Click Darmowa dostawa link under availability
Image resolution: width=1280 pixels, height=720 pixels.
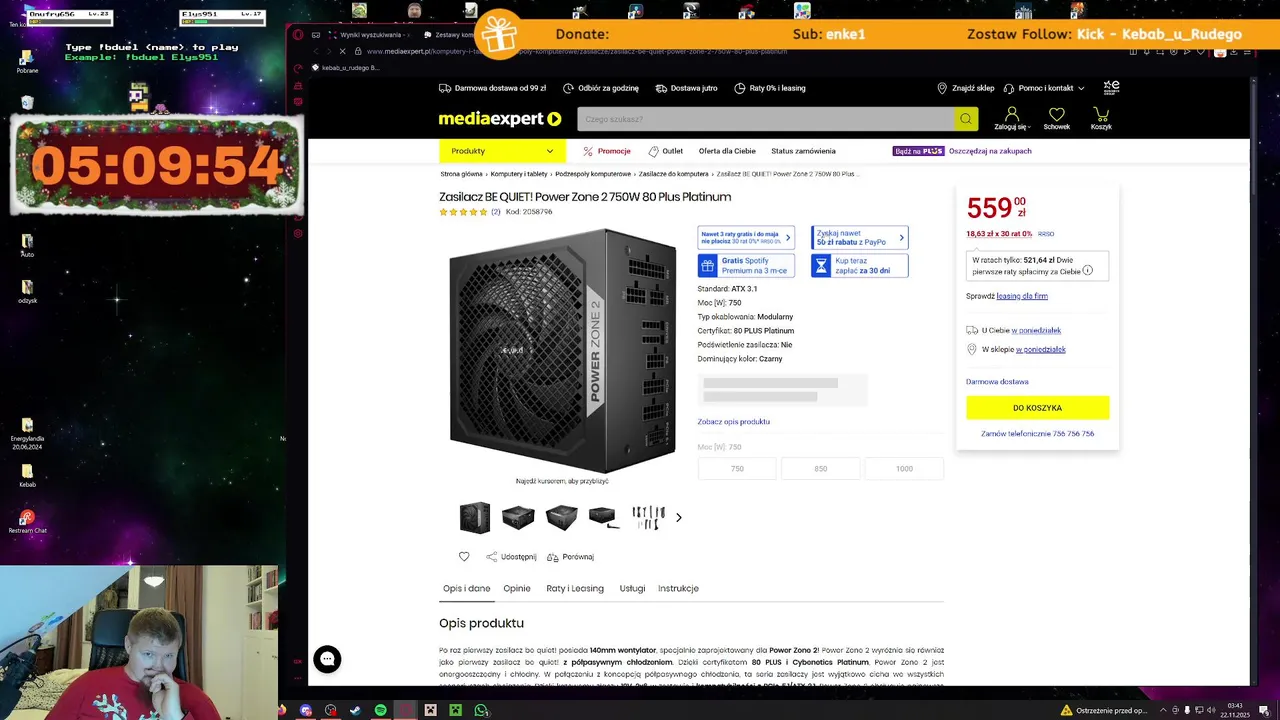(997, 382)
